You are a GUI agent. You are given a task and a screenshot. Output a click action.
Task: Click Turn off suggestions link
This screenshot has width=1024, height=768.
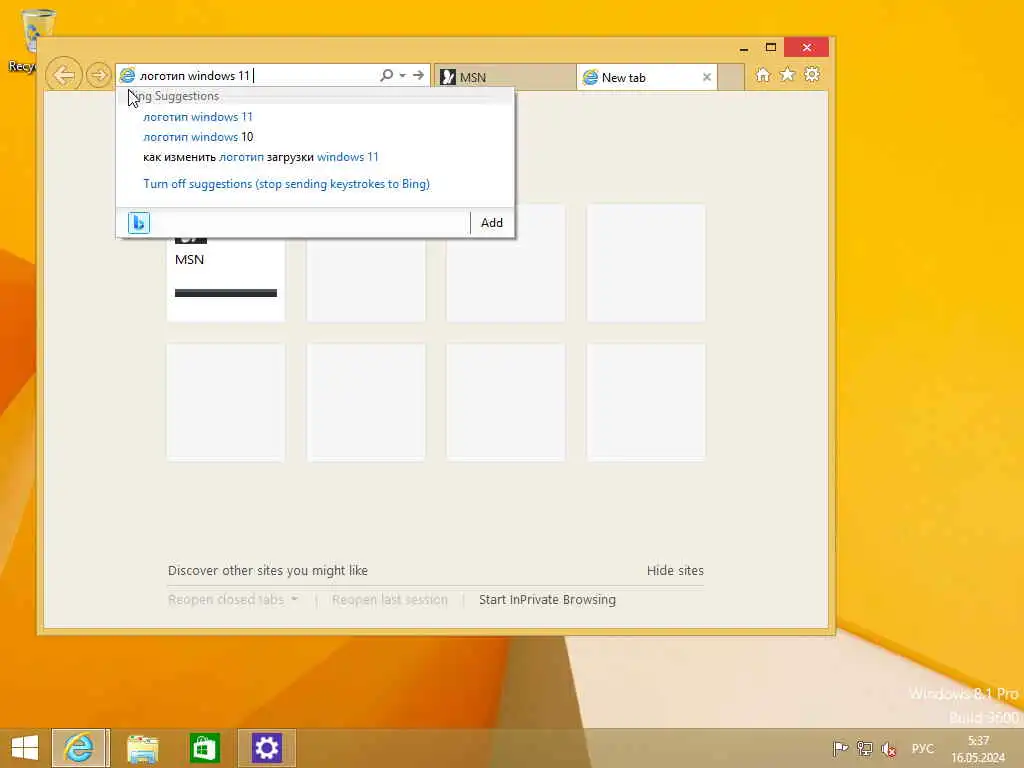click(286, 184)
